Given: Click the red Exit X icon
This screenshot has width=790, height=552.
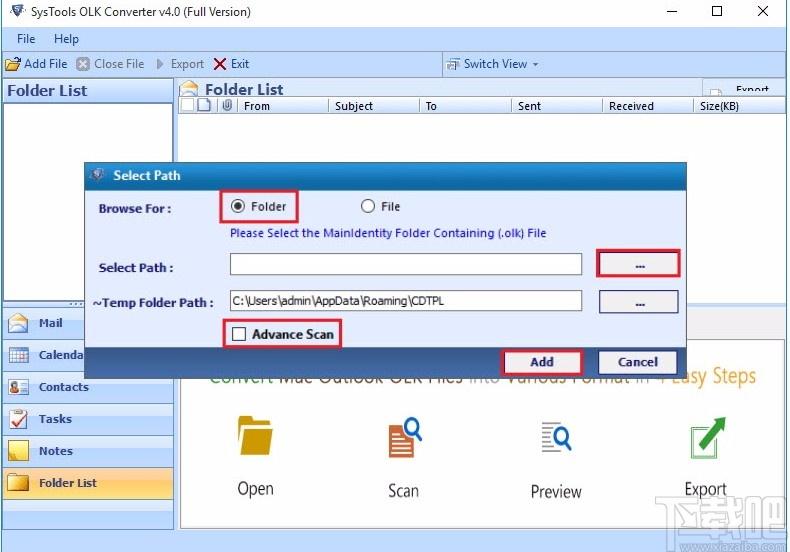Looking at the screenshot, I should point(220,64).
